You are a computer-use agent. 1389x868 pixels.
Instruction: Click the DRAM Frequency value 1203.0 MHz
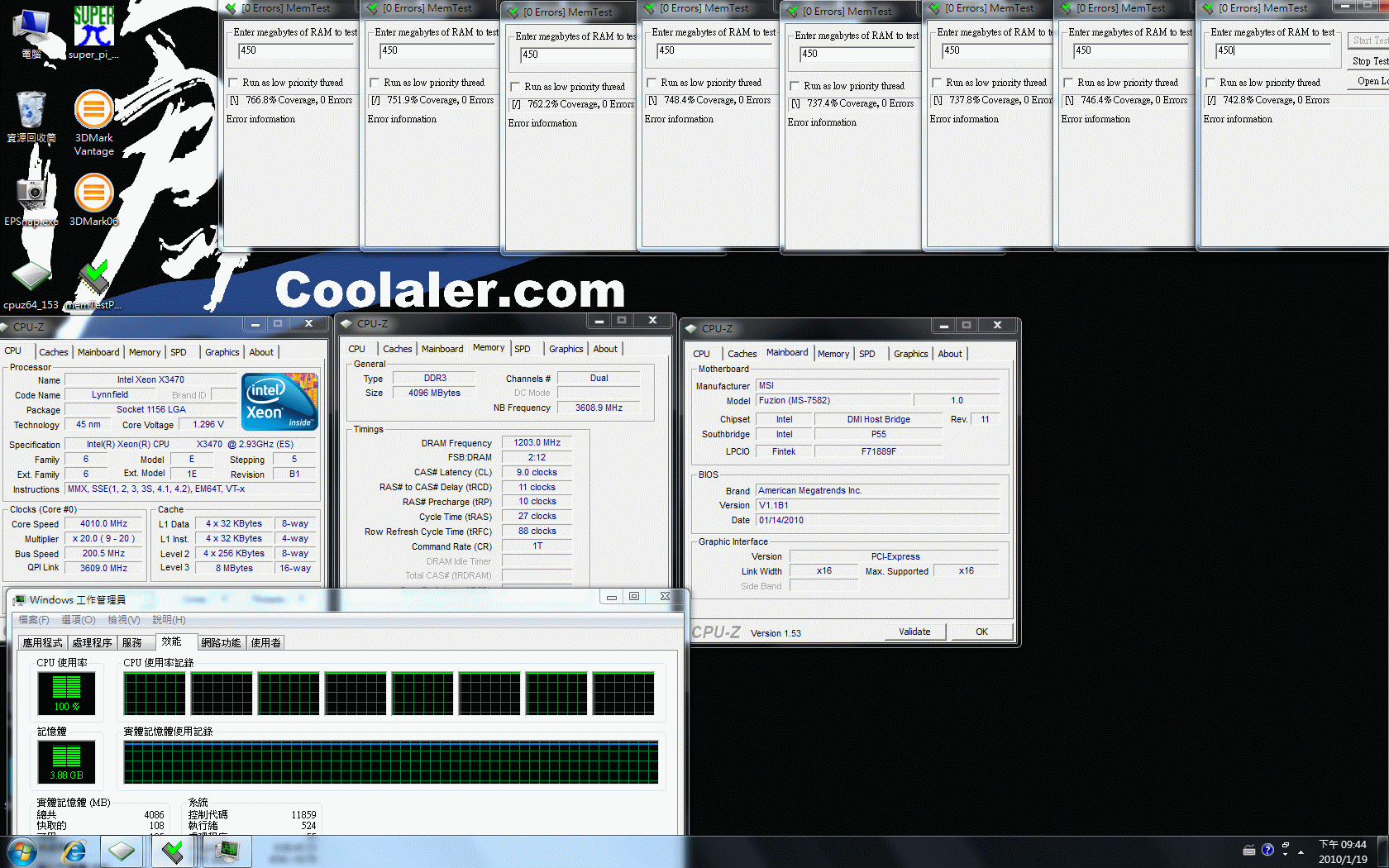click(x=537, y=442)
